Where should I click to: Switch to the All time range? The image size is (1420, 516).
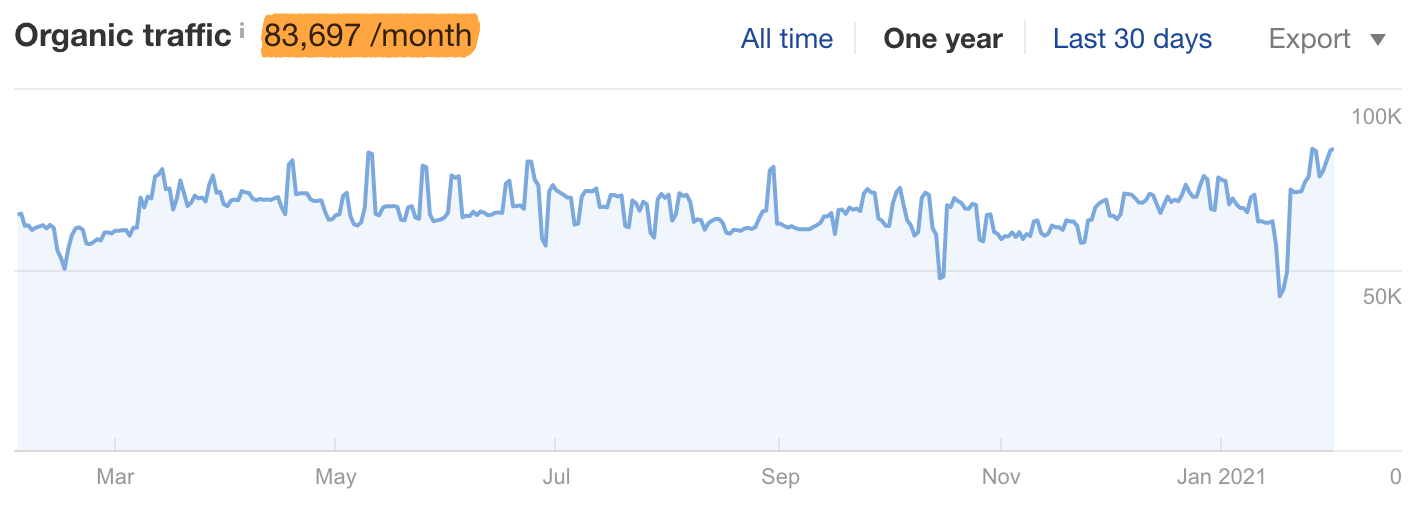click(x=786, y=39)
